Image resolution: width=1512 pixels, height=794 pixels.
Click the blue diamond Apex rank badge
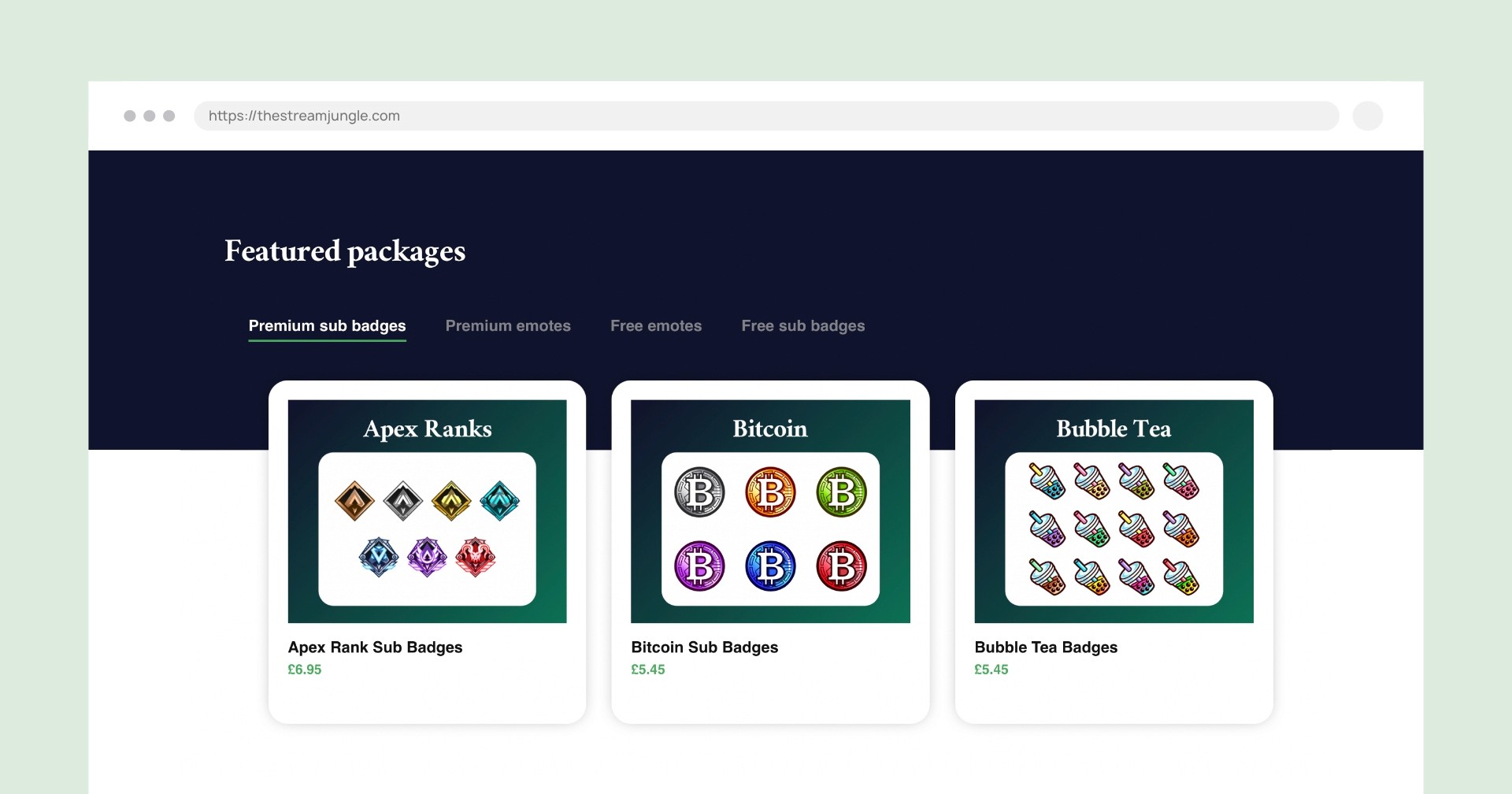pos(379,557)
